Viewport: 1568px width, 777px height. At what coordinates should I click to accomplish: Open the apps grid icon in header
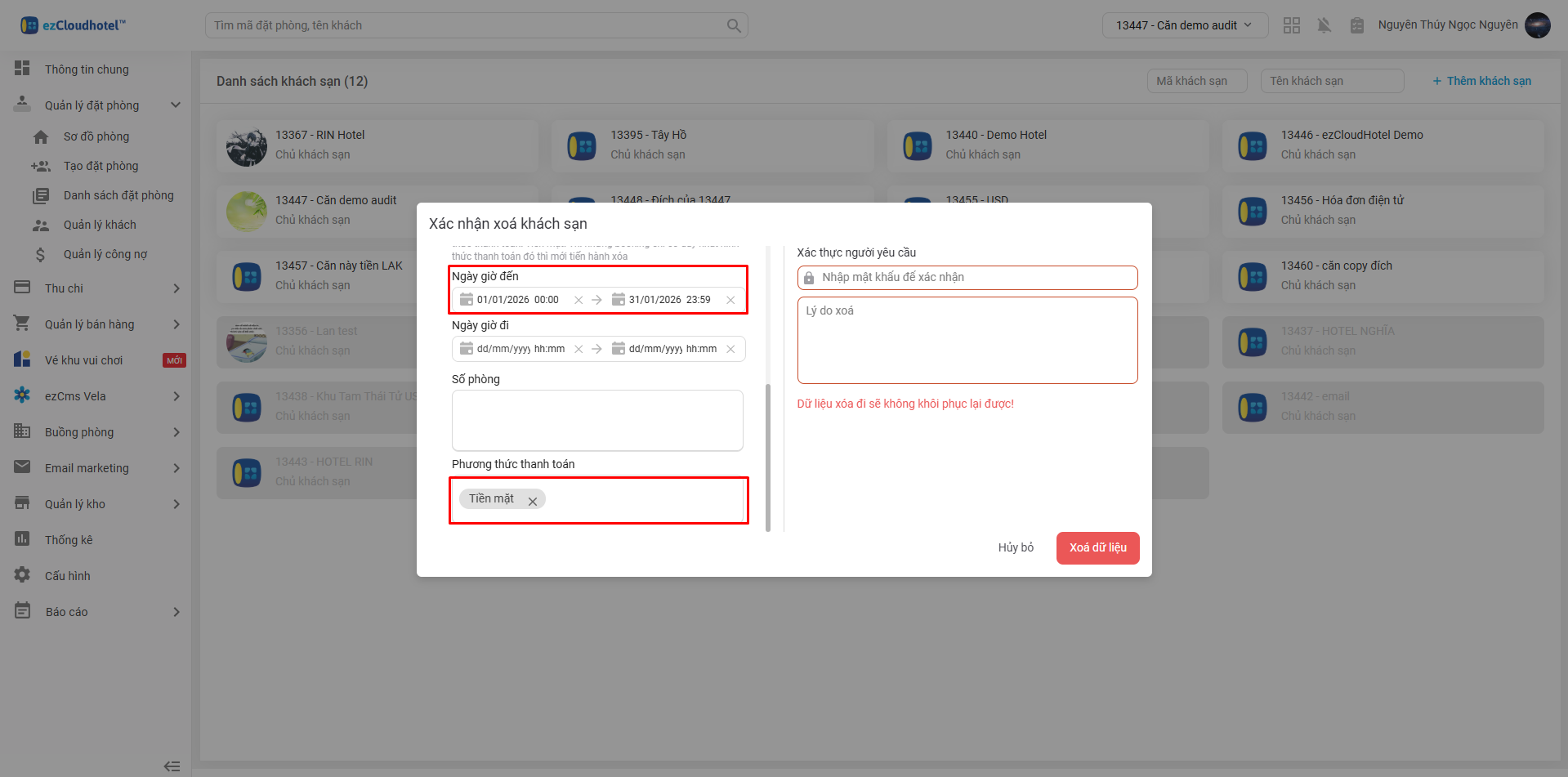[x=1291, y=25]
